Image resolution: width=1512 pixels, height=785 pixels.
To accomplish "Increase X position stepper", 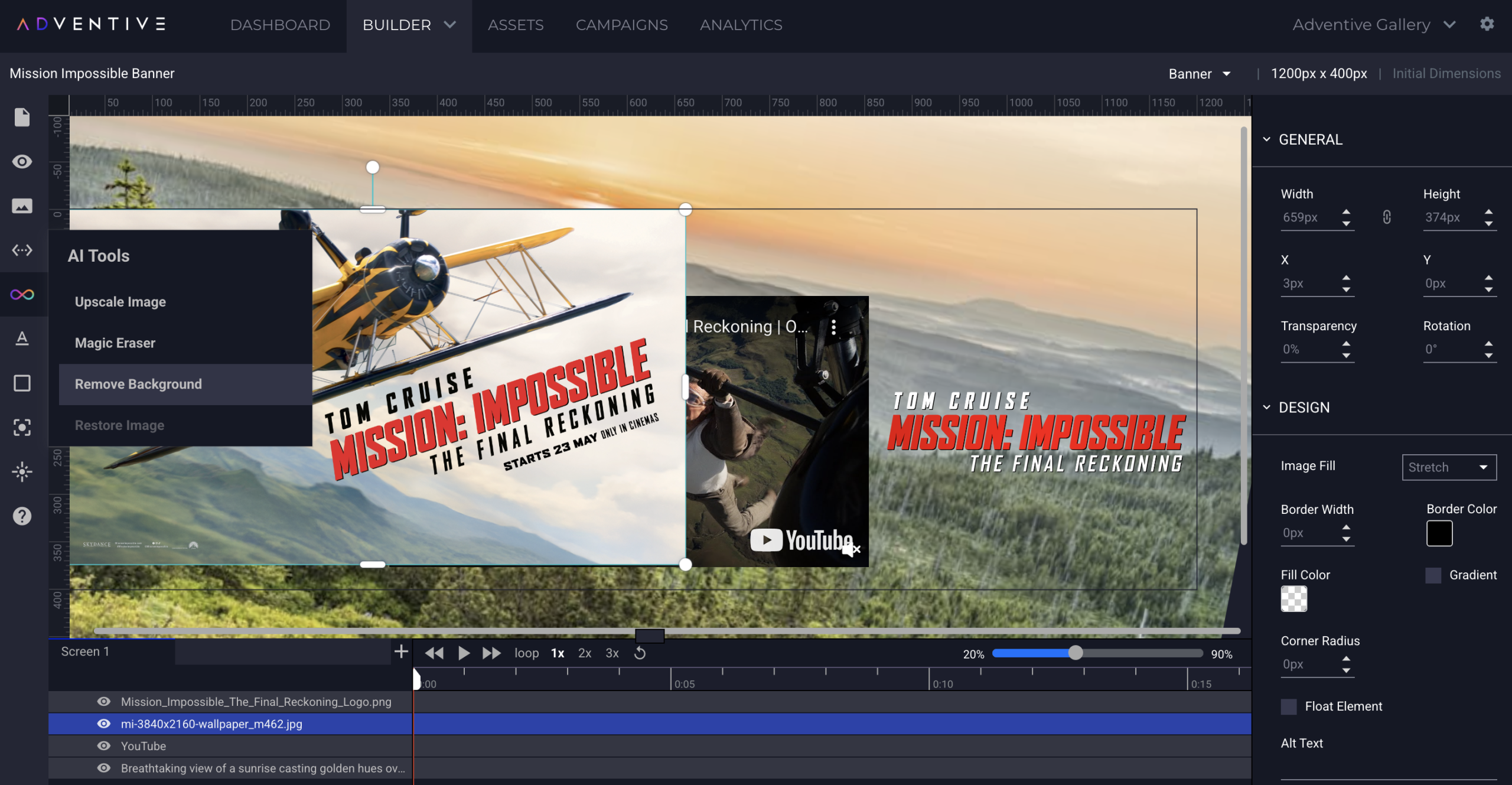I will tap(1346, 278).
